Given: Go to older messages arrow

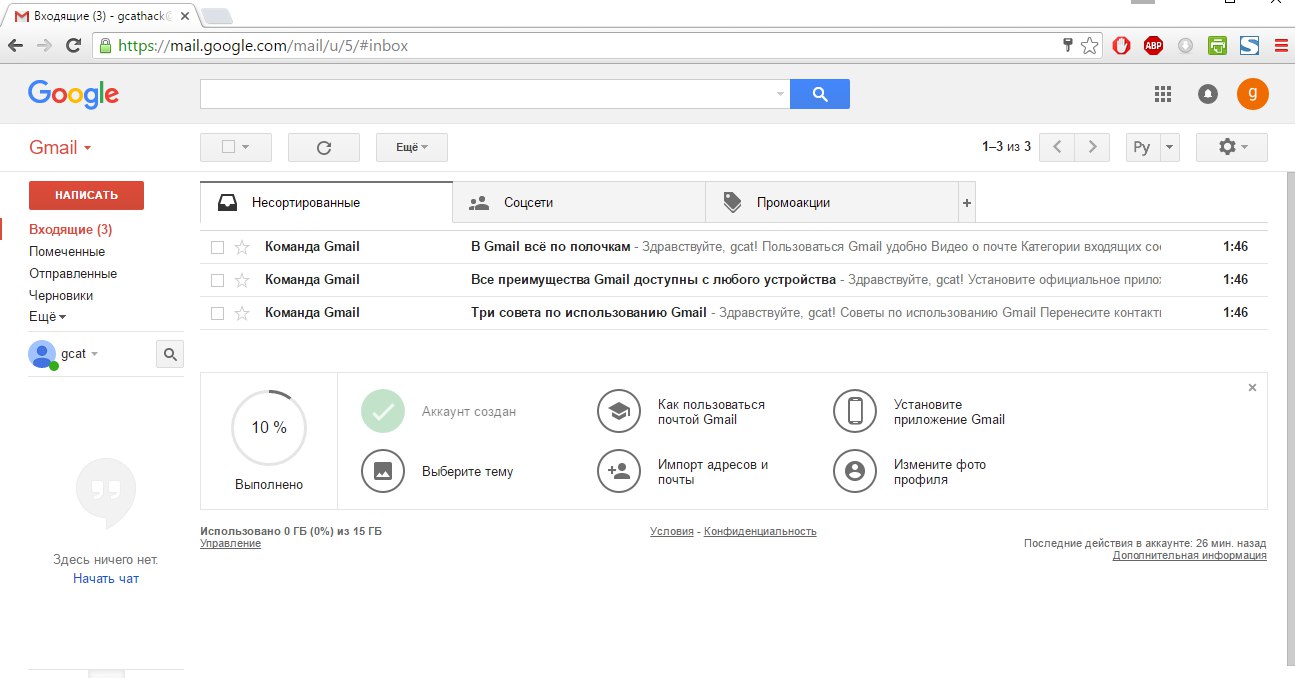Looking at the screenshot, I should (x=1093, y=147).
